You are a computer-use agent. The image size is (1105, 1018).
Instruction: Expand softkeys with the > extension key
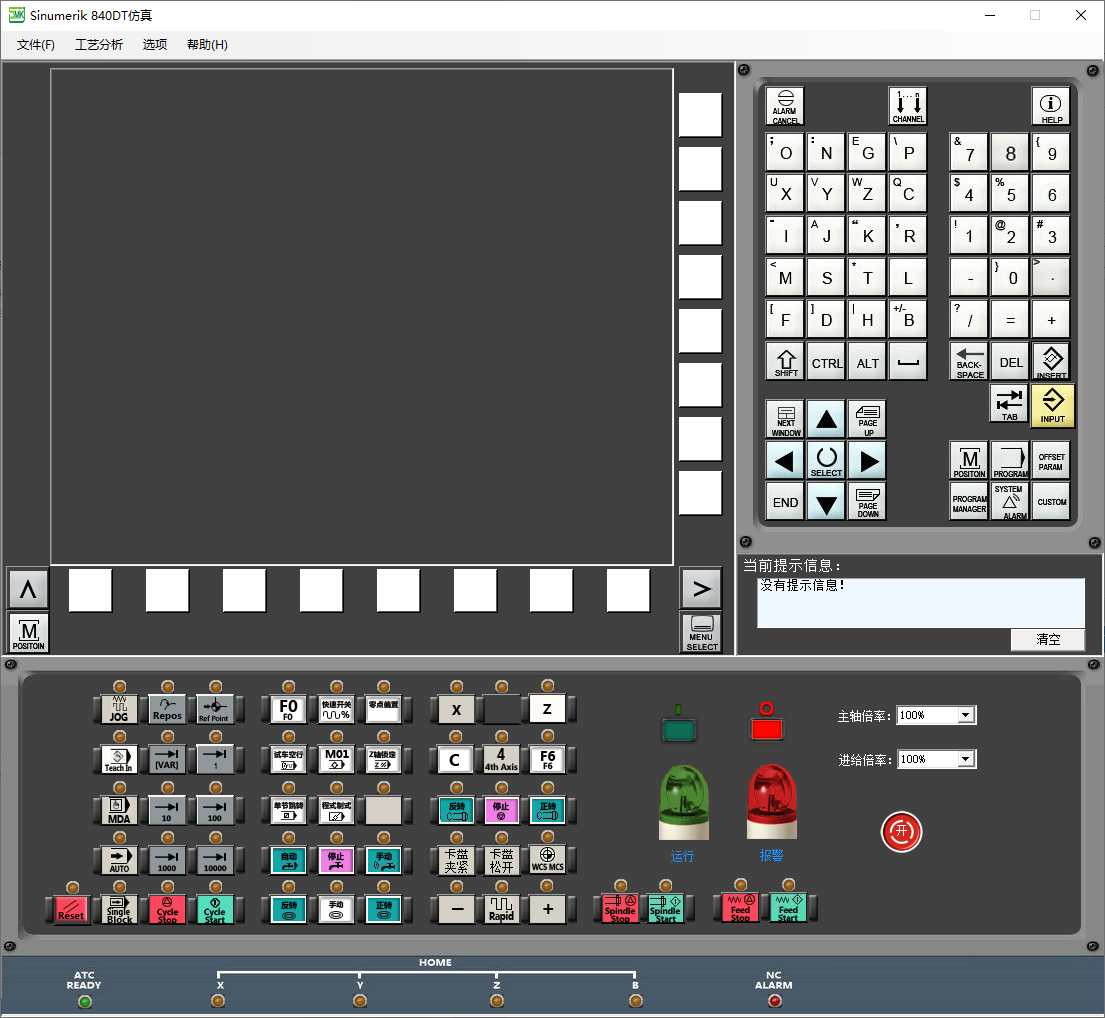click(701, 588)
